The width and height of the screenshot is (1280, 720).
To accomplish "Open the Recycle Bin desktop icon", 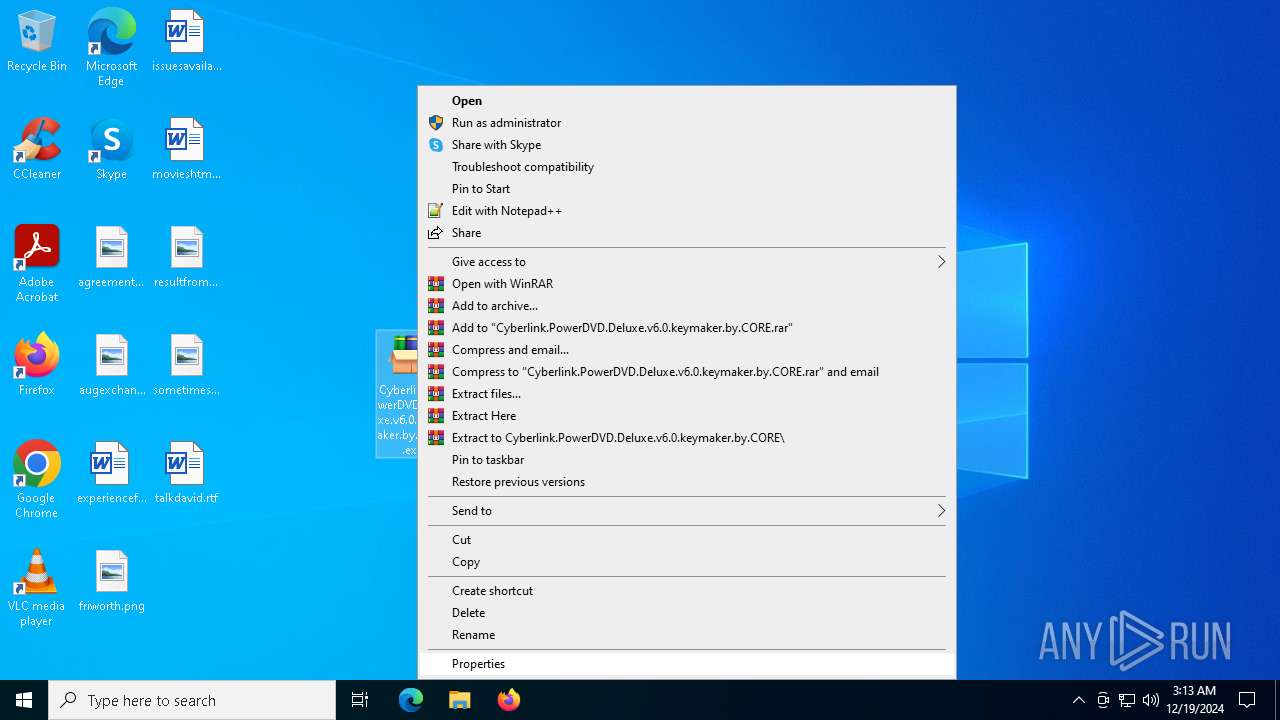I will (x=37, y=42).
